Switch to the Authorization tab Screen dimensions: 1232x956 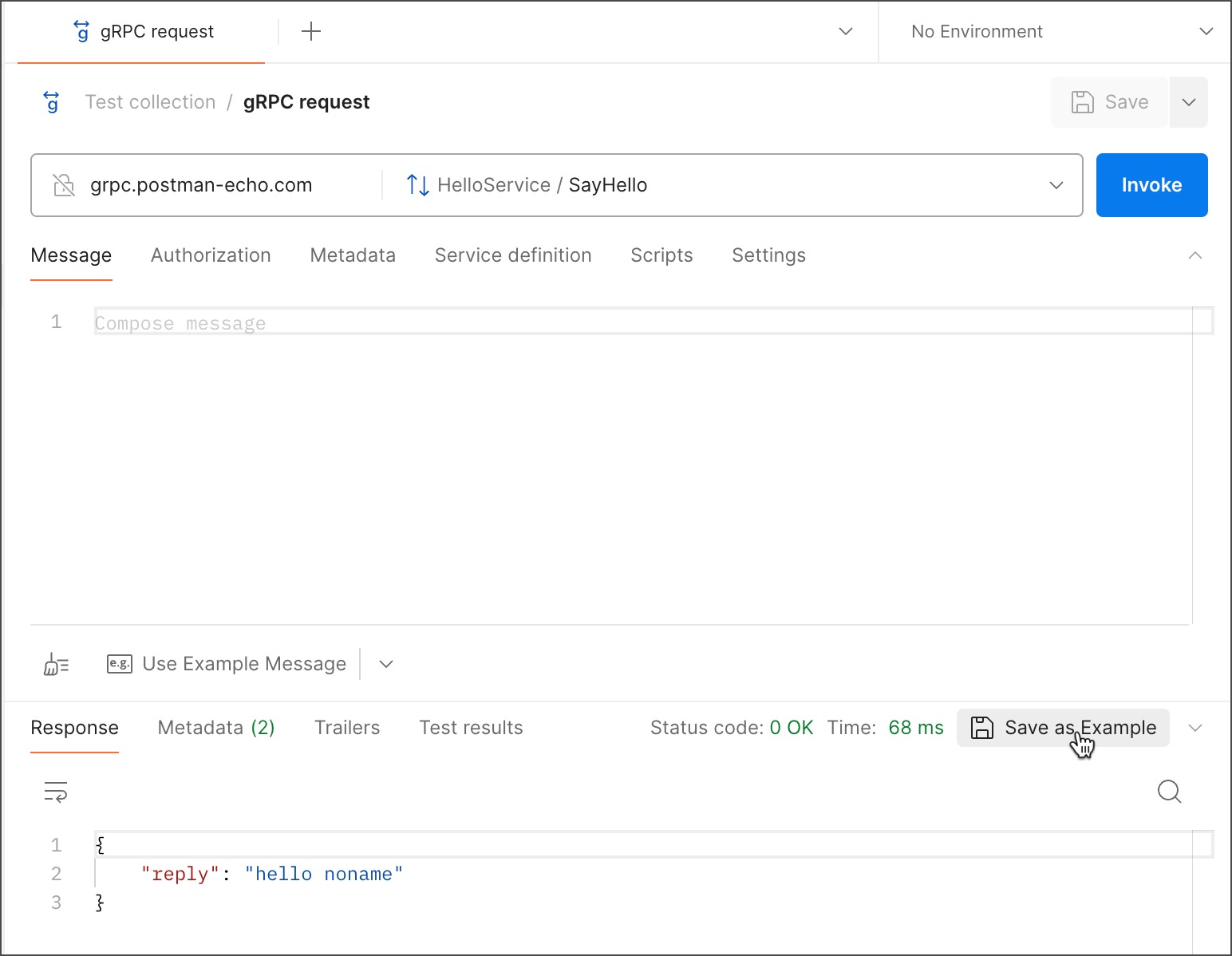click(x=211, y=255)
